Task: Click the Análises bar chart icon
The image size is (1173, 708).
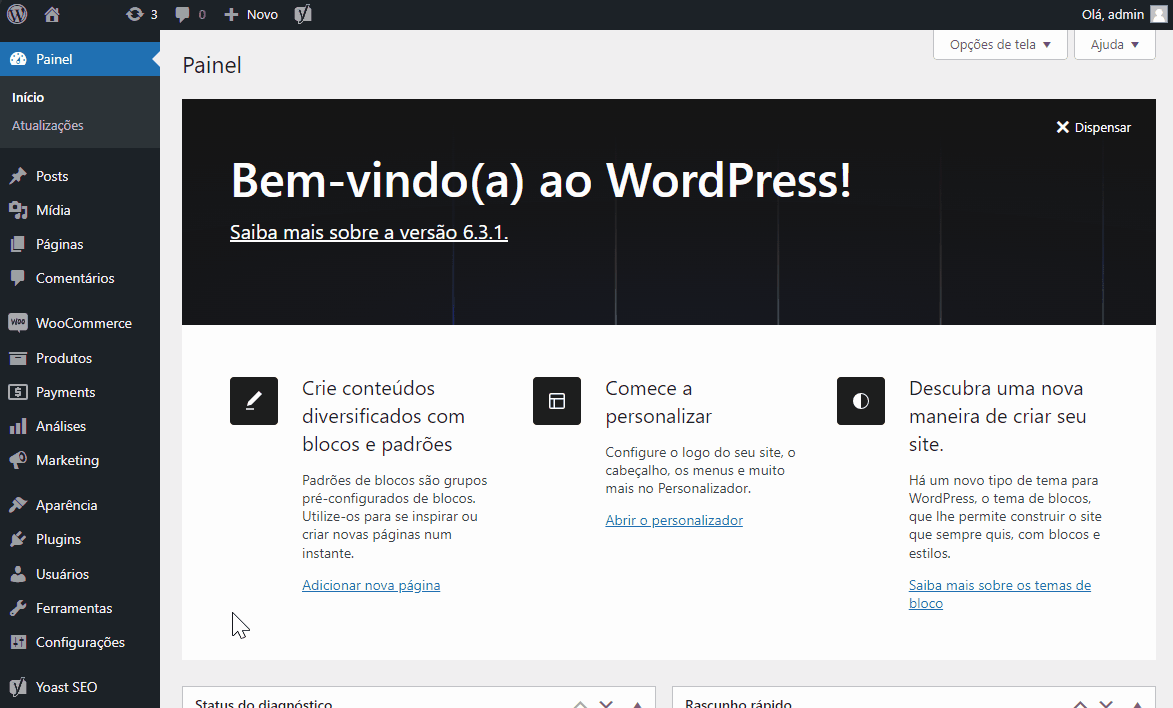Action: click(18, 426)
